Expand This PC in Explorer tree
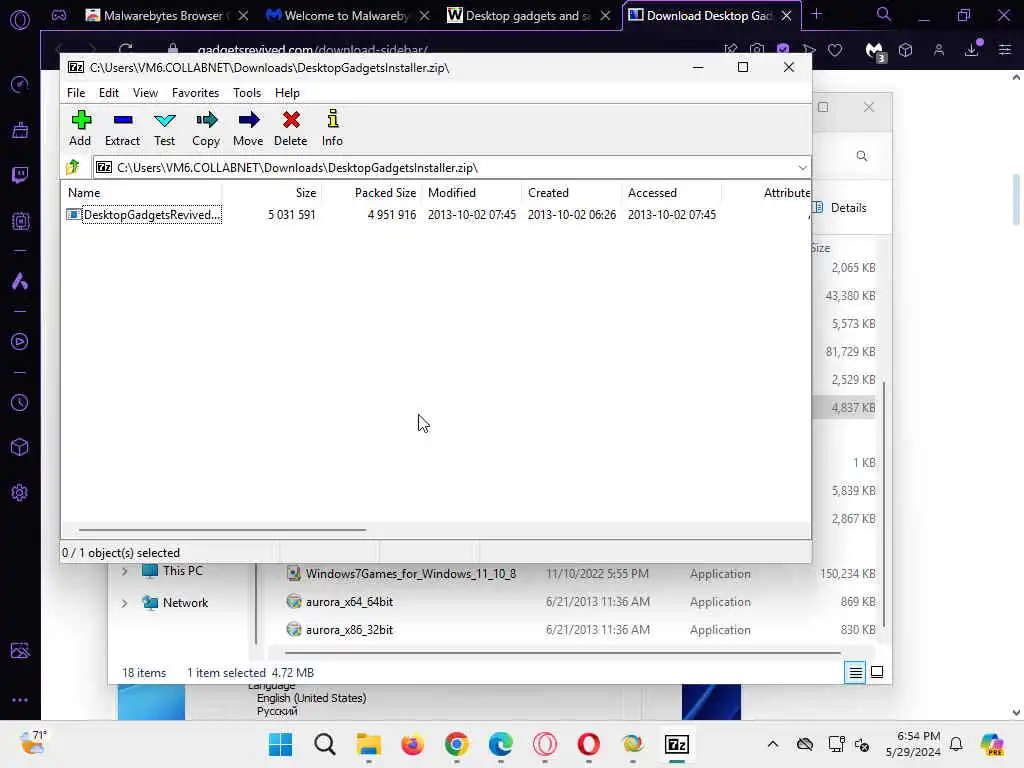 (x=124, y=571)
